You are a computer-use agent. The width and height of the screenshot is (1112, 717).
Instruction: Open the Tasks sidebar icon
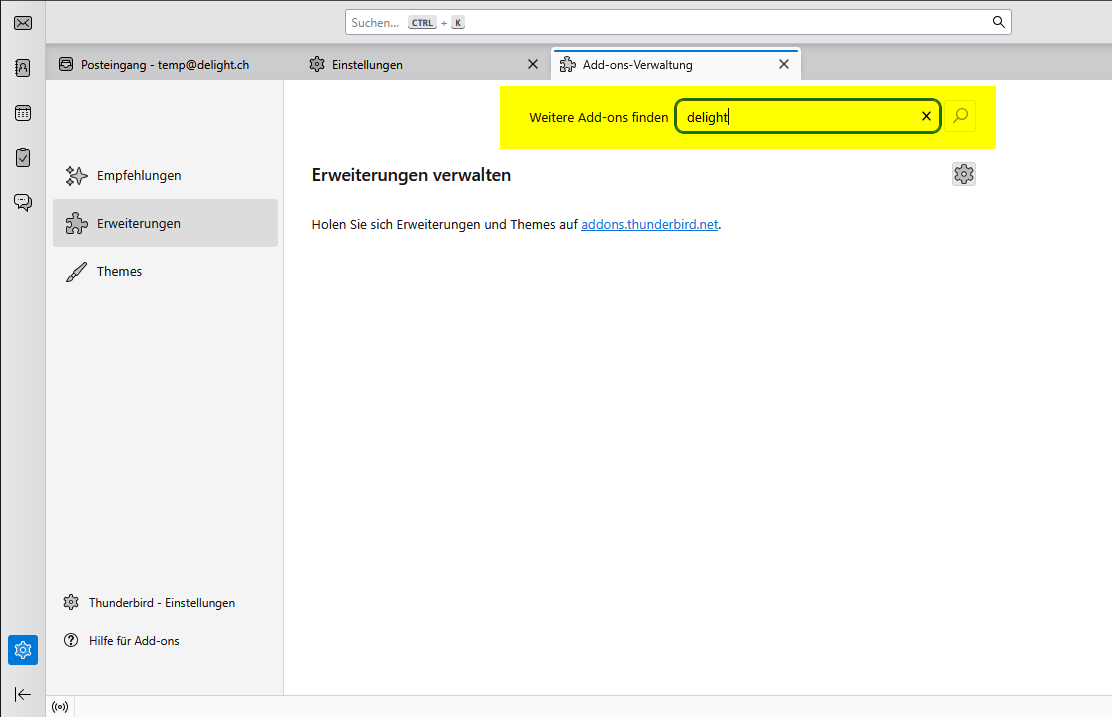click(x=22, y=157)
